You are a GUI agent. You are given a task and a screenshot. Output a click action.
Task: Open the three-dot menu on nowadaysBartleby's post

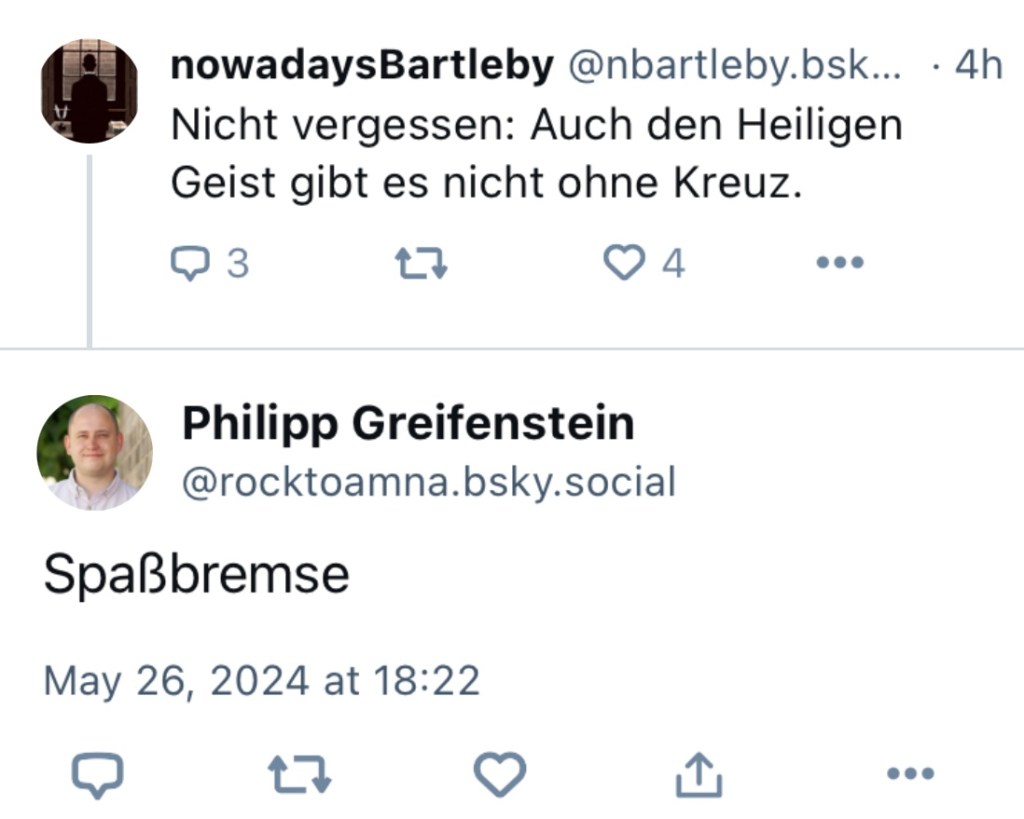click(x=838, y=262)
